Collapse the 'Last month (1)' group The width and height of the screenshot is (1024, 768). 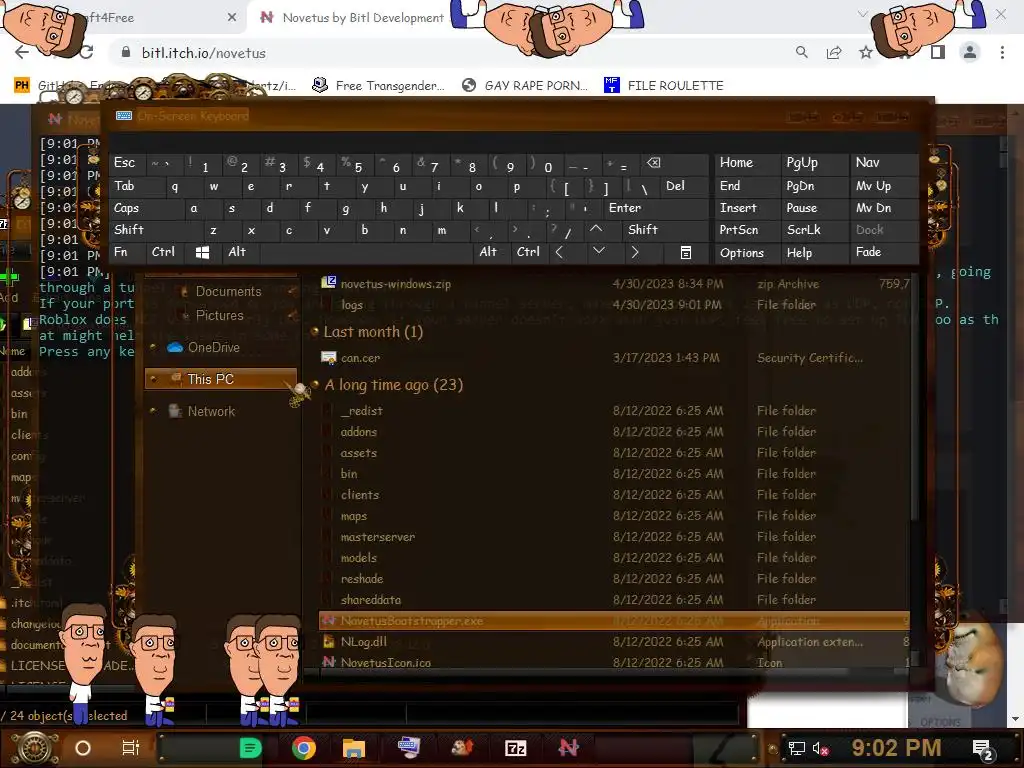pyautogui.click(x=315, y=332)
